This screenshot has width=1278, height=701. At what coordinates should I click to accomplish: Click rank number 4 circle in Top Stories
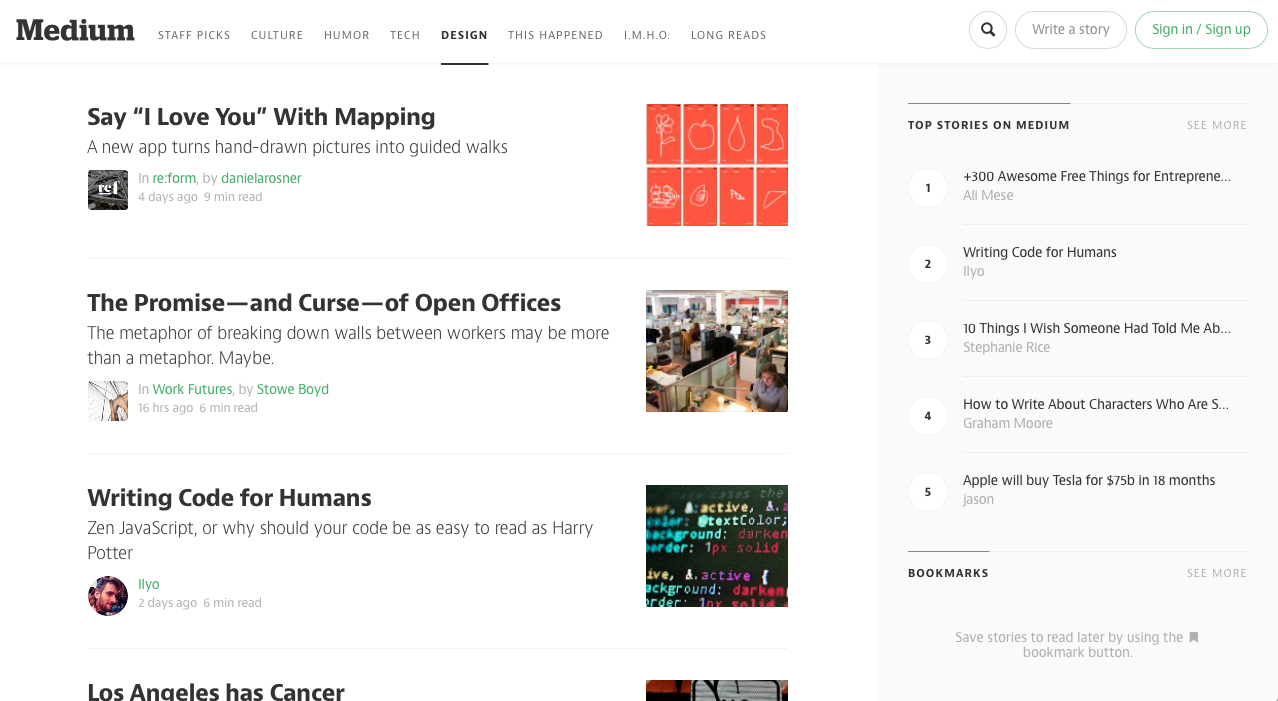[928, 416]
